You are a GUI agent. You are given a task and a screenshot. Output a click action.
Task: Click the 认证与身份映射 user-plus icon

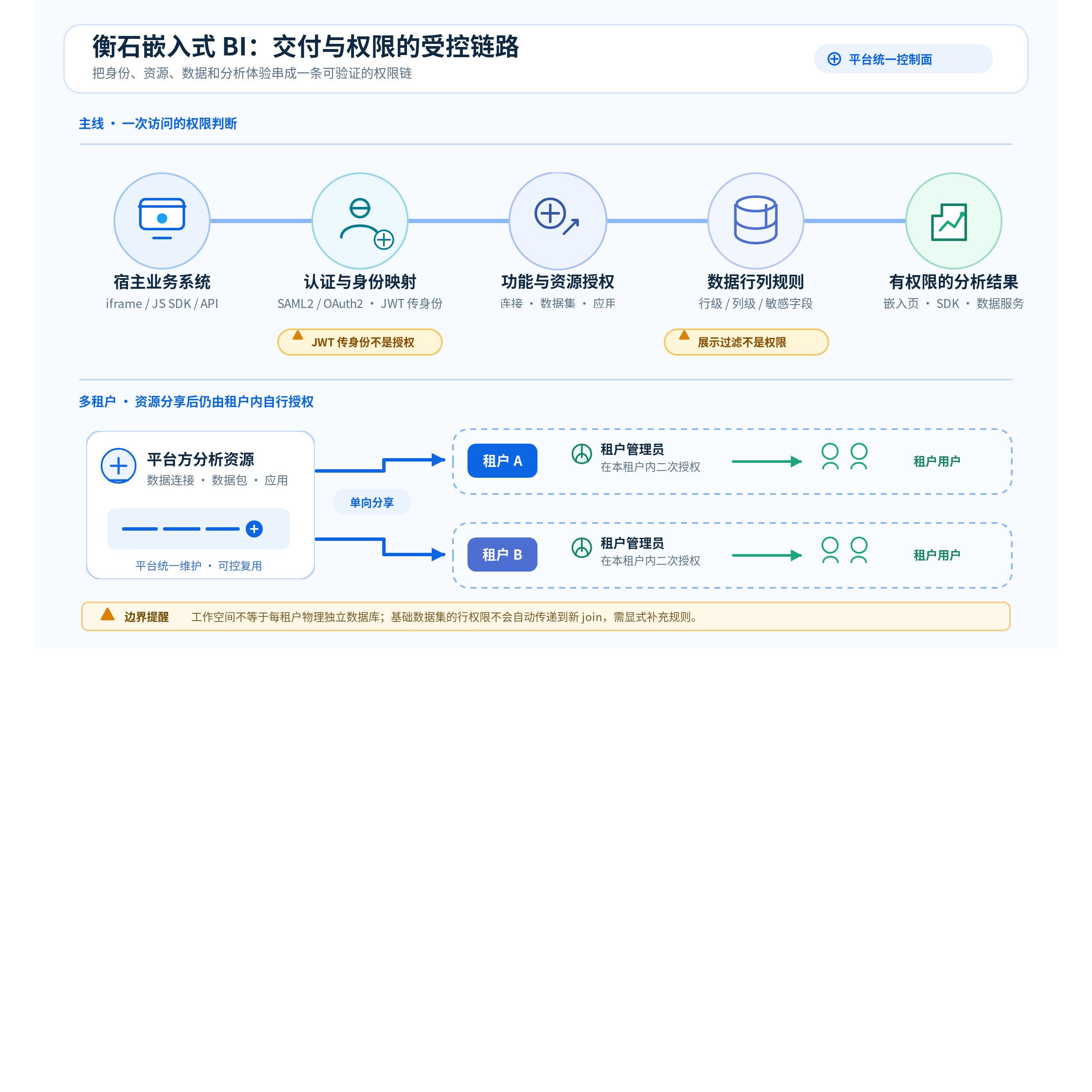(x=366, y=223)
